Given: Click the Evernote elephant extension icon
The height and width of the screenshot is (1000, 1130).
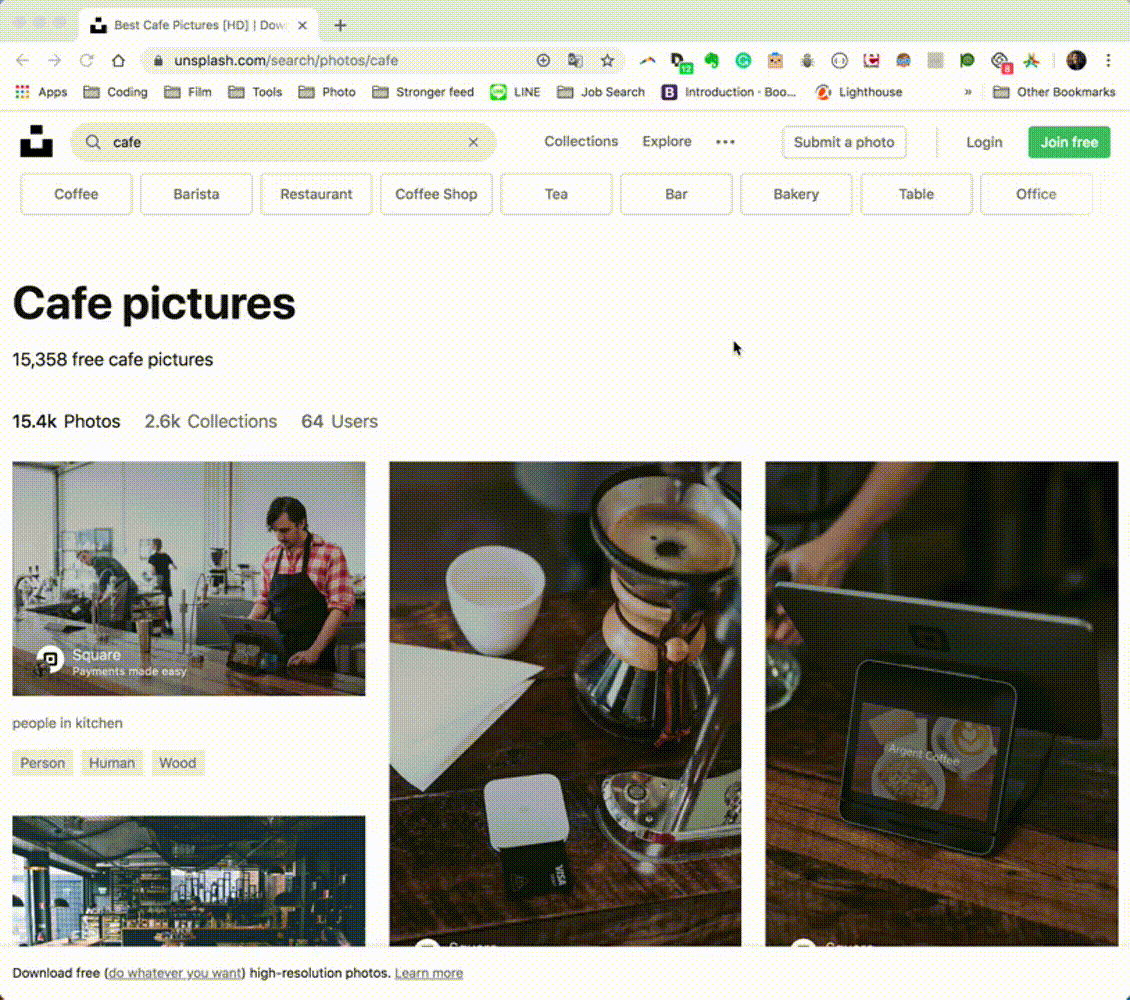Looking at the screenshot, I should tap(712, 61).
